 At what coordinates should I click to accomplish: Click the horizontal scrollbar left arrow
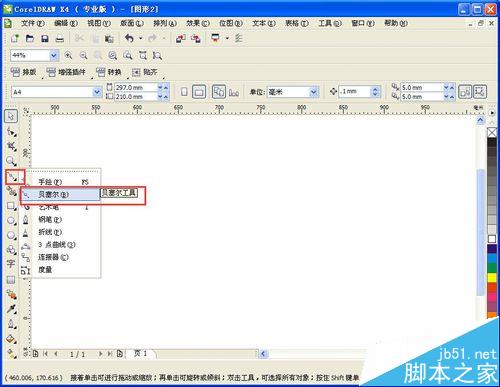pos(263,354)
